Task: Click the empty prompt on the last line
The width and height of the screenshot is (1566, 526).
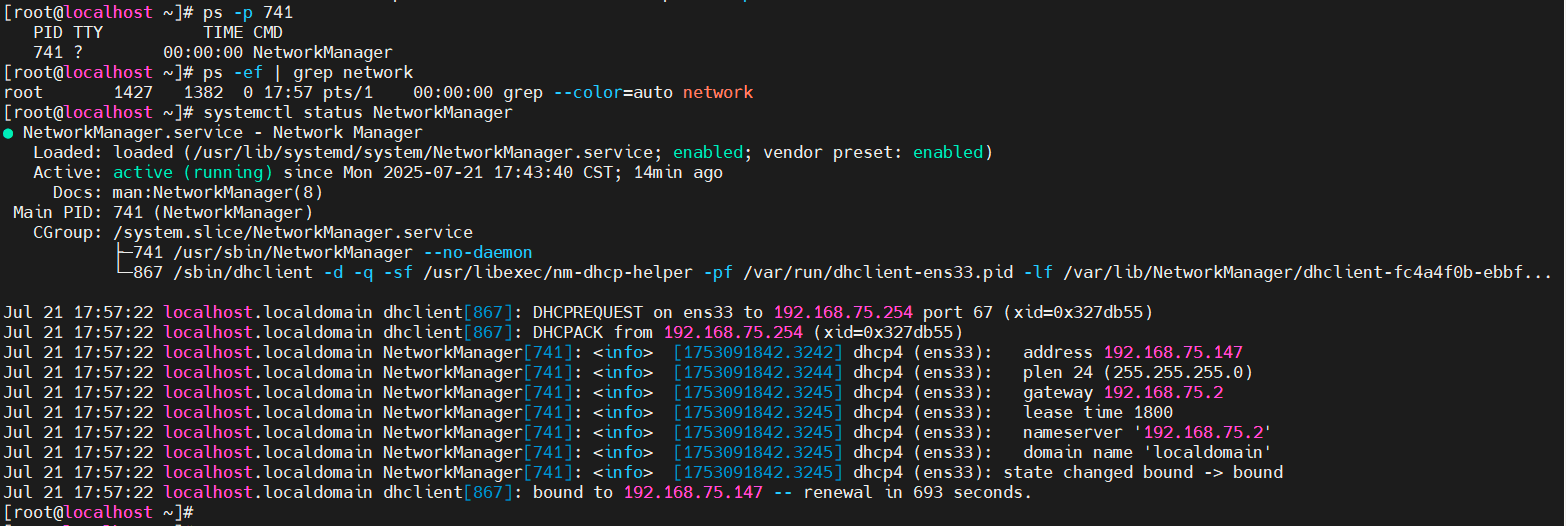Action: click(x=98, y=513)
